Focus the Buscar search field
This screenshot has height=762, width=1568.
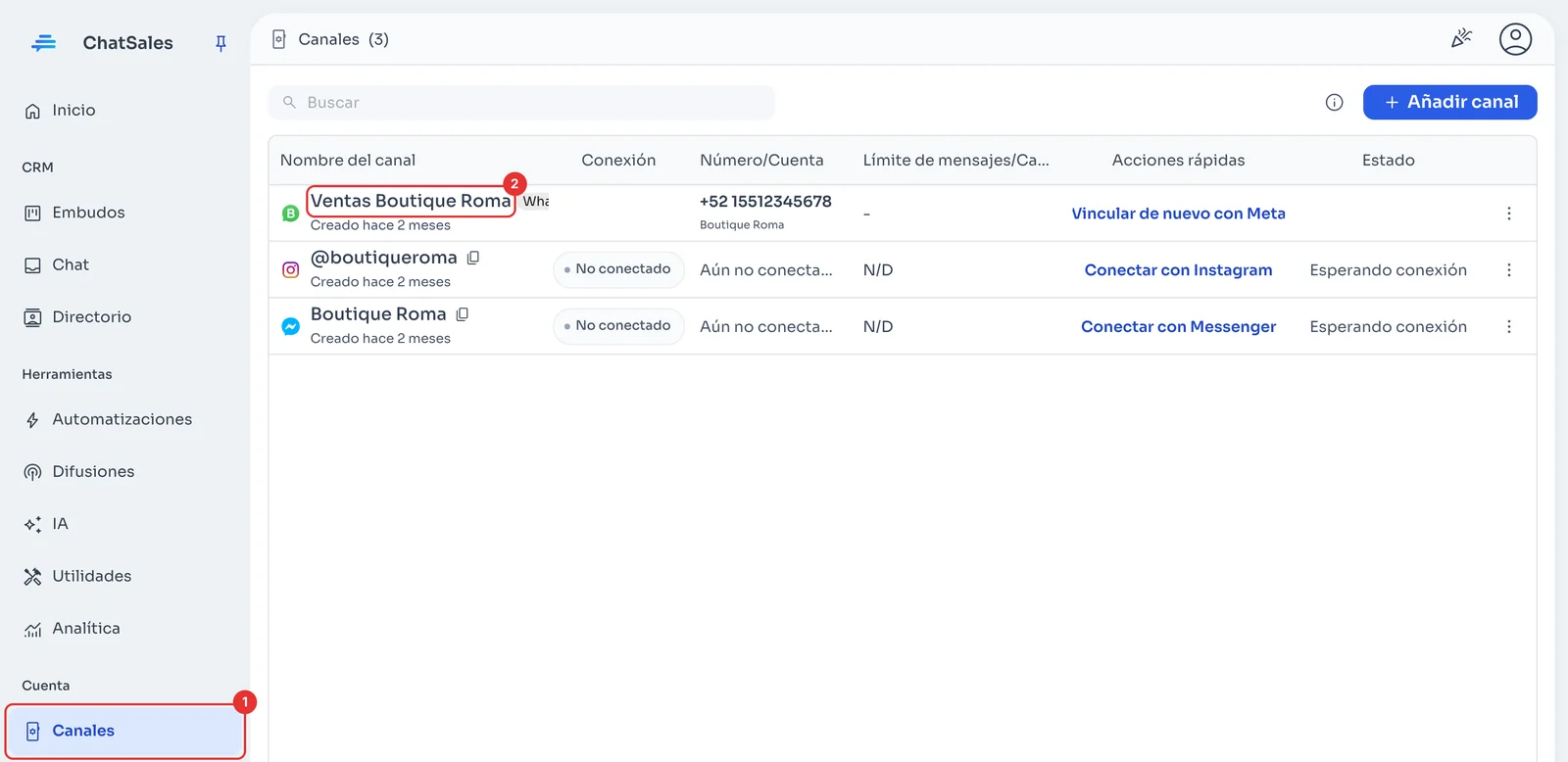(x=521, y=103)
